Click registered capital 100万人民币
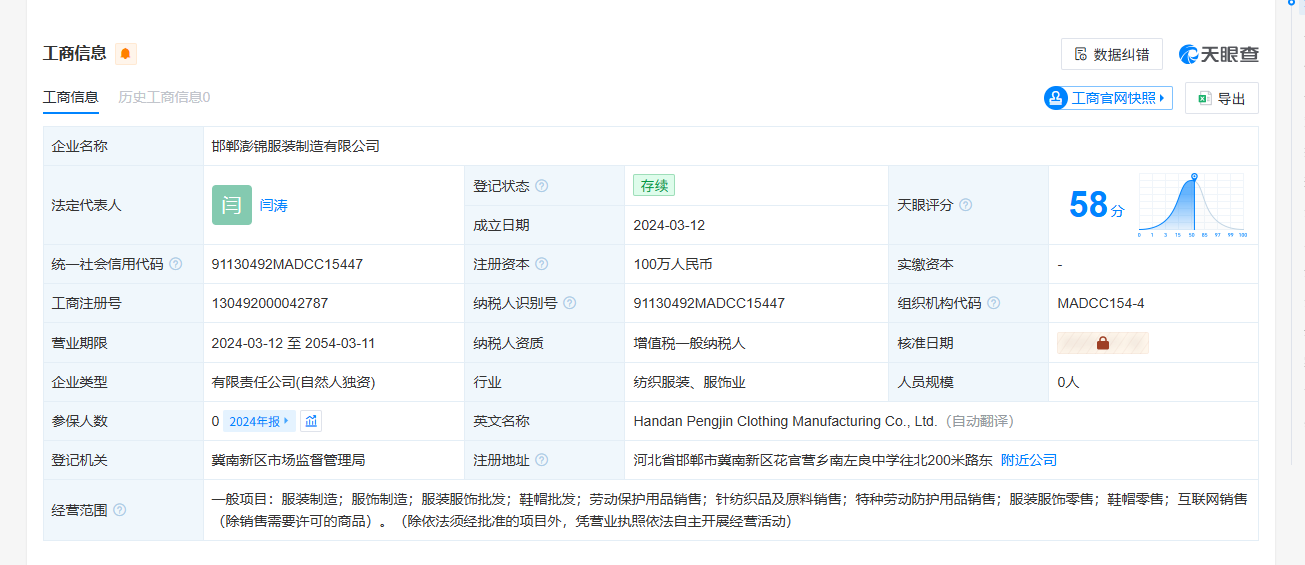This screenshot has height=565, width=1305. point(673,264)
